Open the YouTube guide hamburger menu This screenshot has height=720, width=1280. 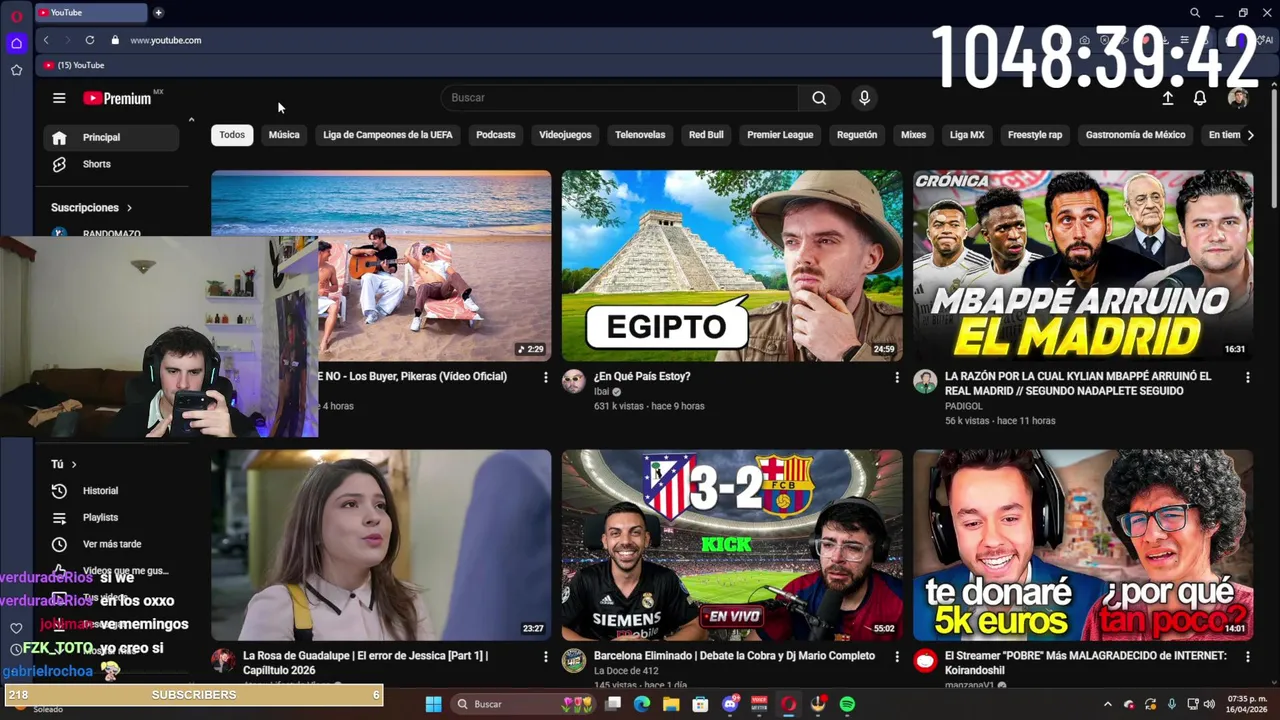[59, 98]
